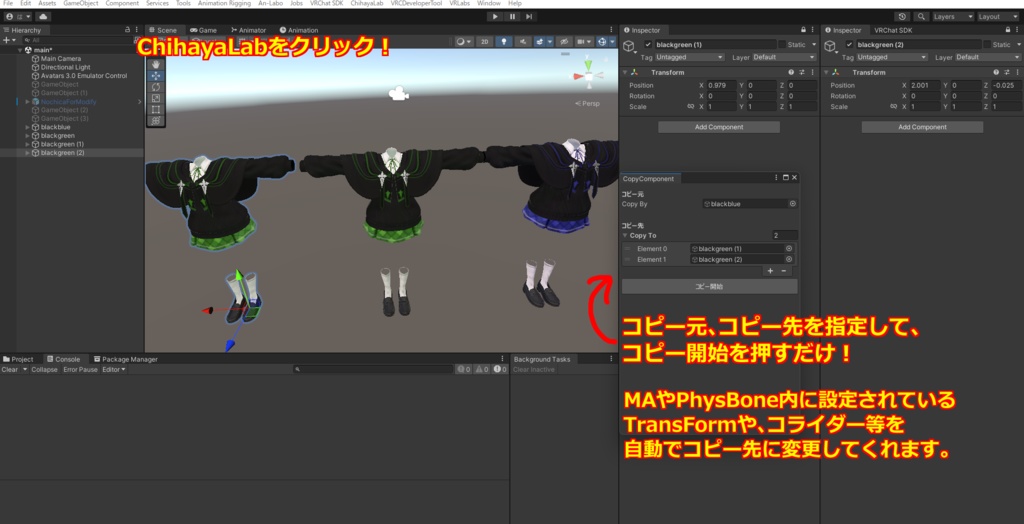Click the Pause button
This screenshot has height=524, width=1024.
tap(512, 16)
